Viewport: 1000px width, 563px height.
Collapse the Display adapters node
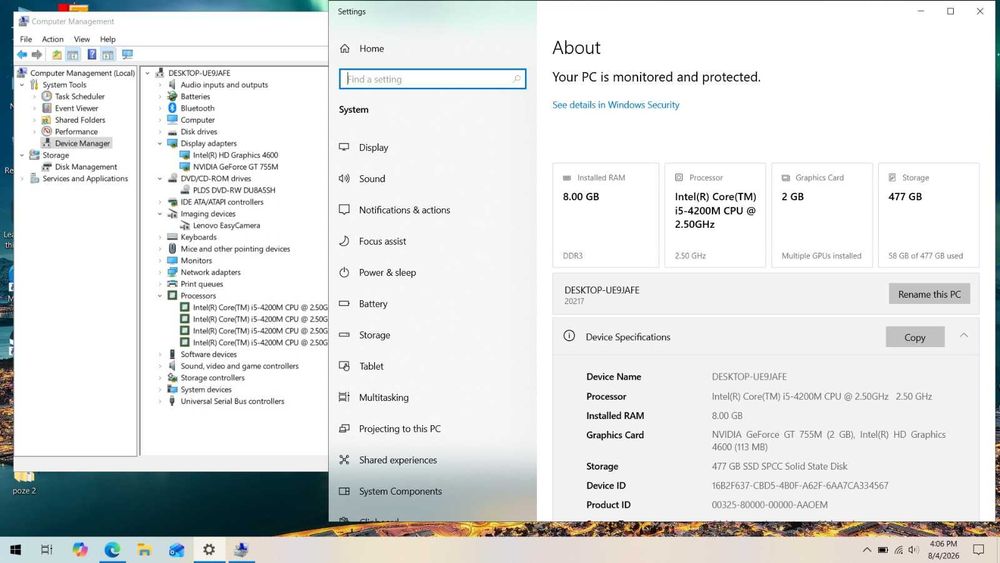tap(160, 143)
